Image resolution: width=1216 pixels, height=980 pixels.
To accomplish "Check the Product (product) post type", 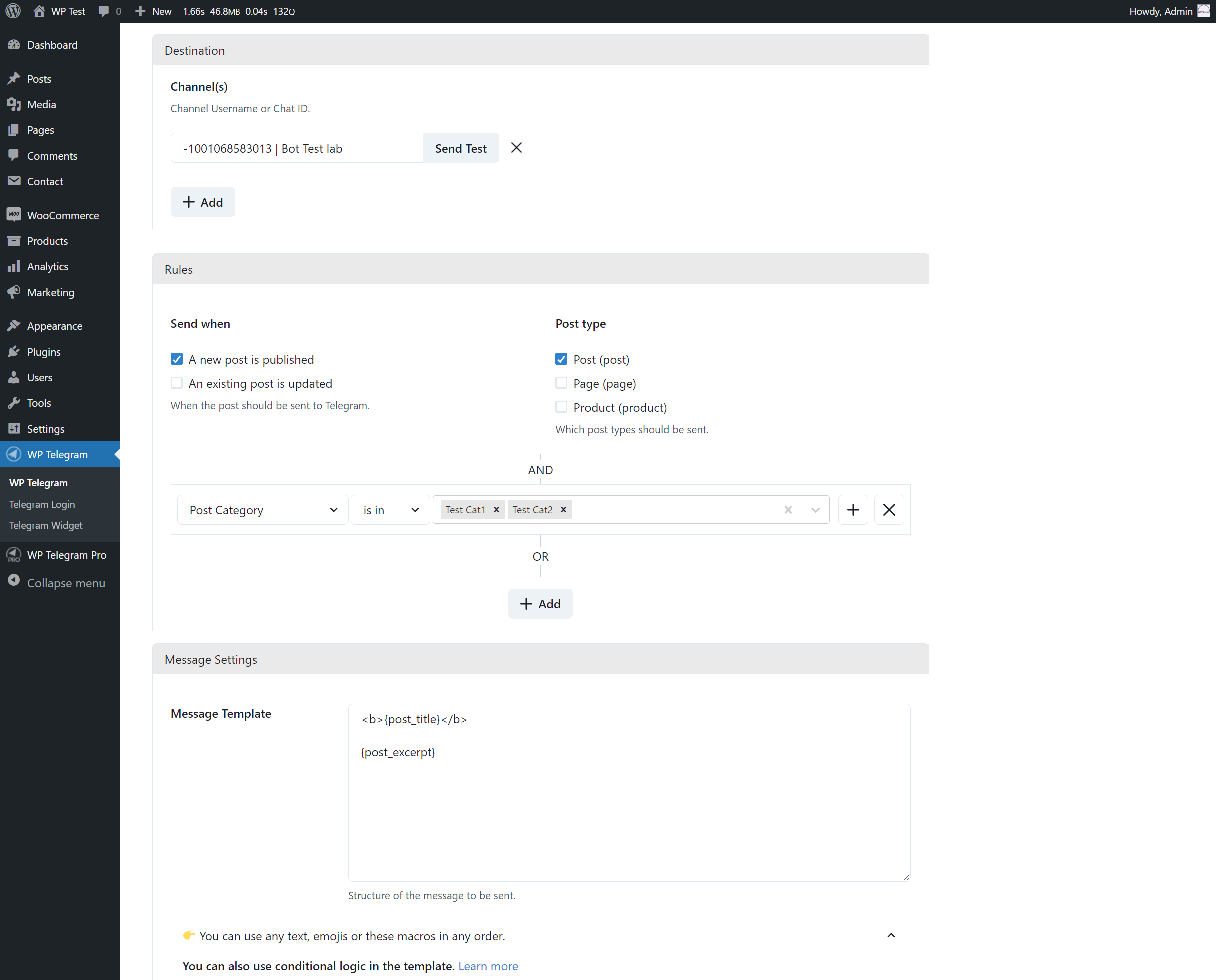I will pos(561,407).
